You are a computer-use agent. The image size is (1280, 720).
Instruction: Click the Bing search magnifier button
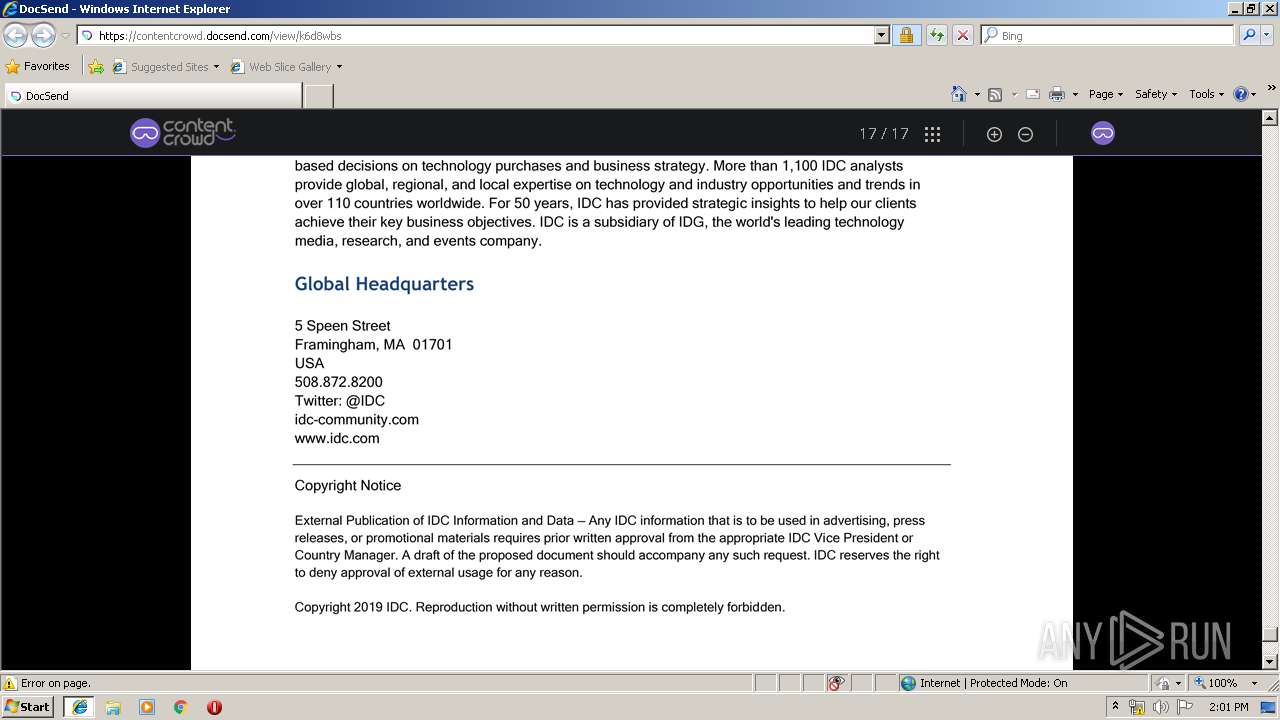click(x=1248, y=35)
